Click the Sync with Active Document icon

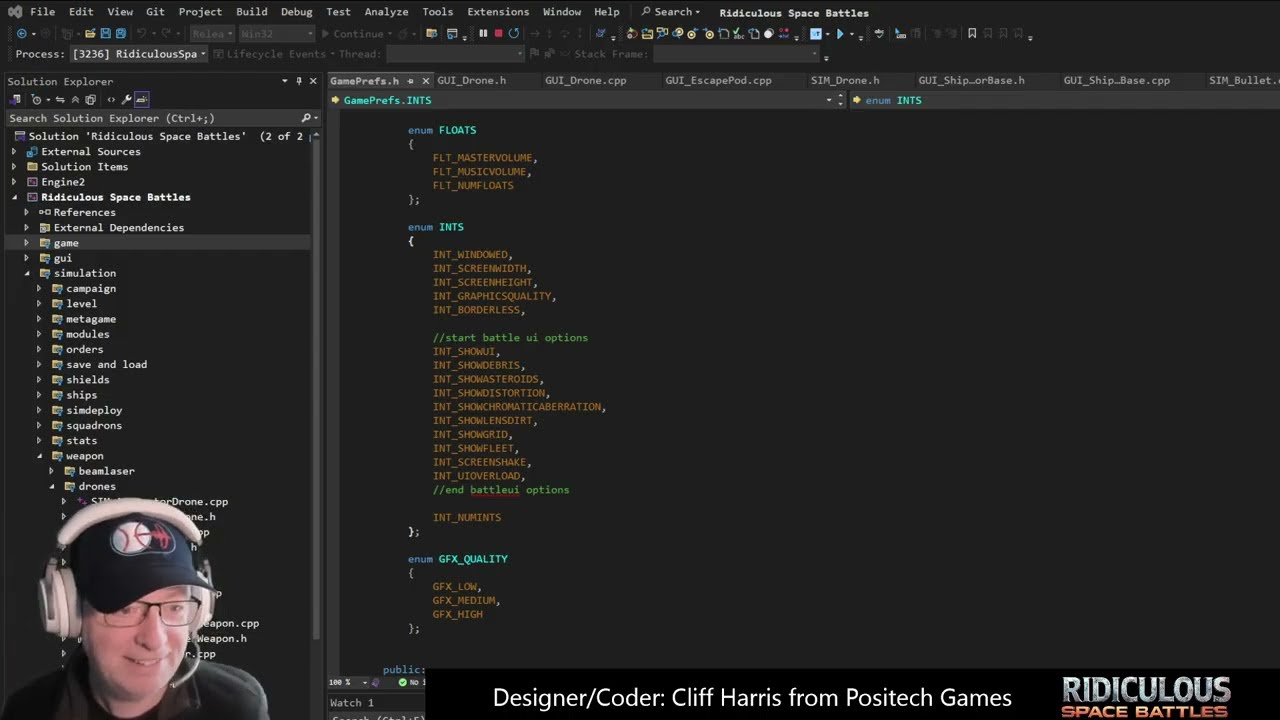(x=60, y=100)
